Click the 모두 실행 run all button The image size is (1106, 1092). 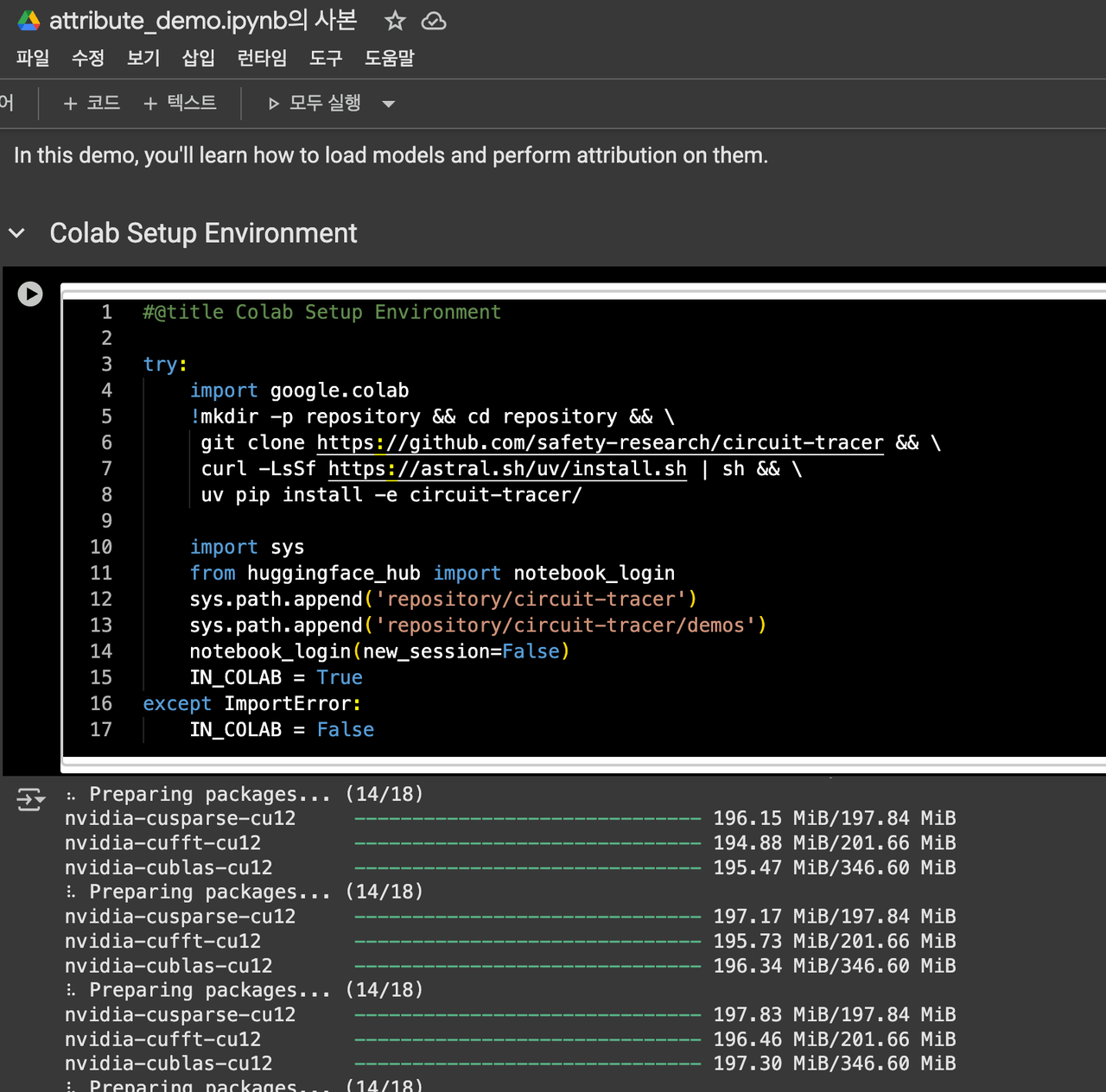[x=315, y=103]
